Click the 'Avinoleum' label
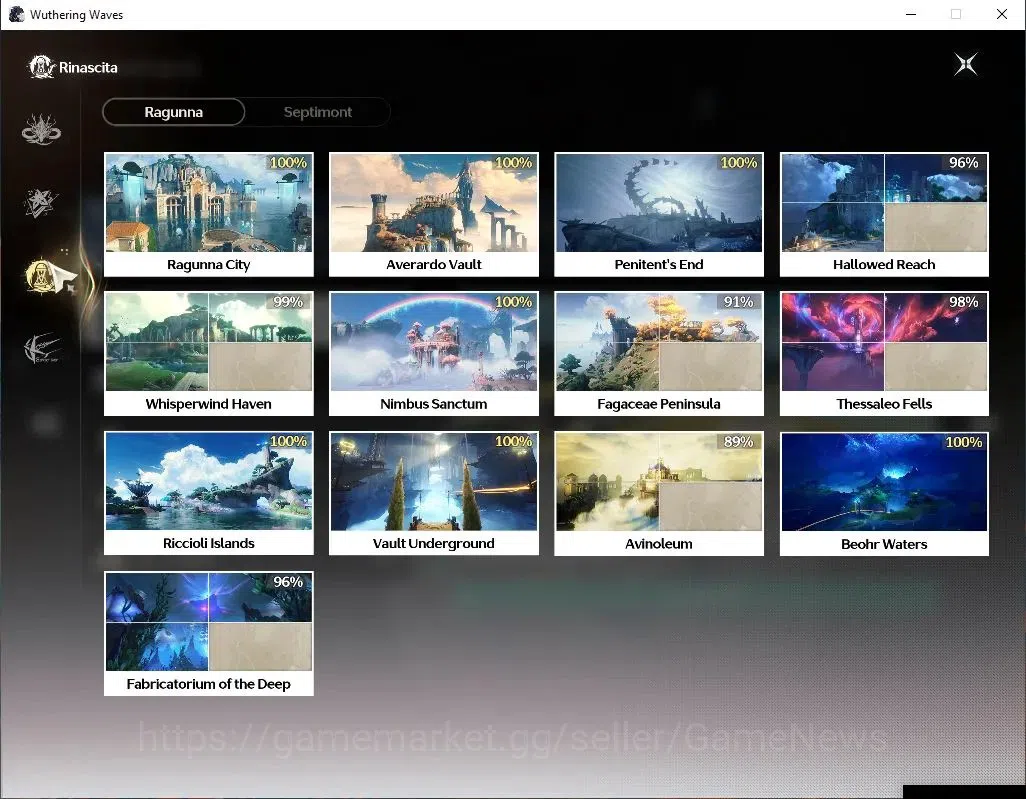 coord(659,544)
